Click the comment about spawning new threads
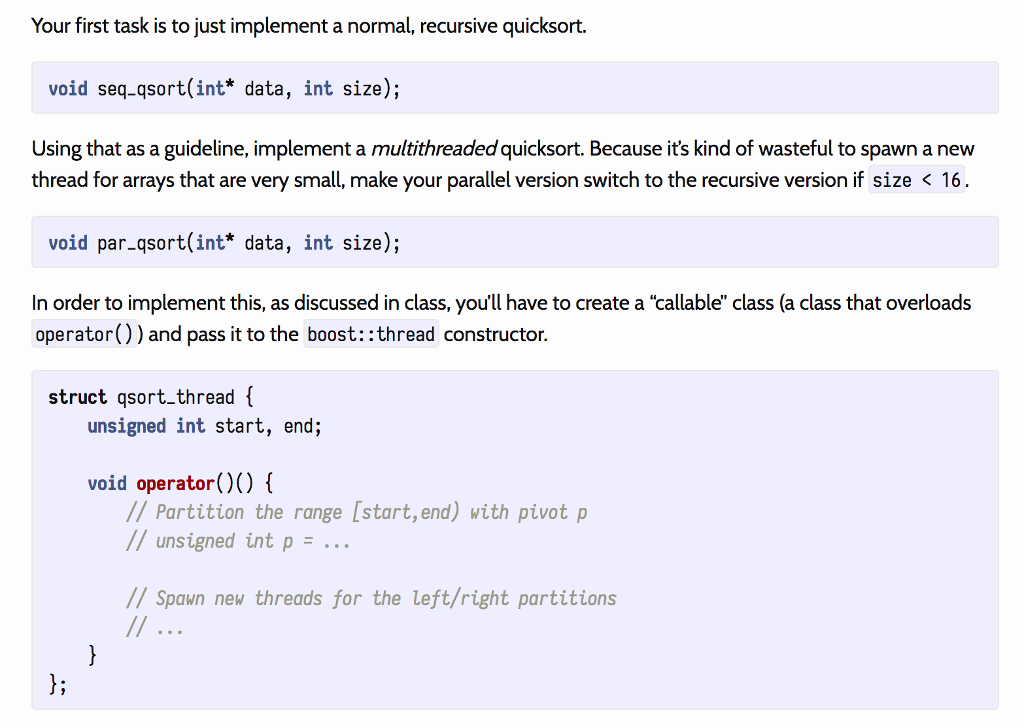Viewport: 1024px width, 728px height. click(371, 598)
